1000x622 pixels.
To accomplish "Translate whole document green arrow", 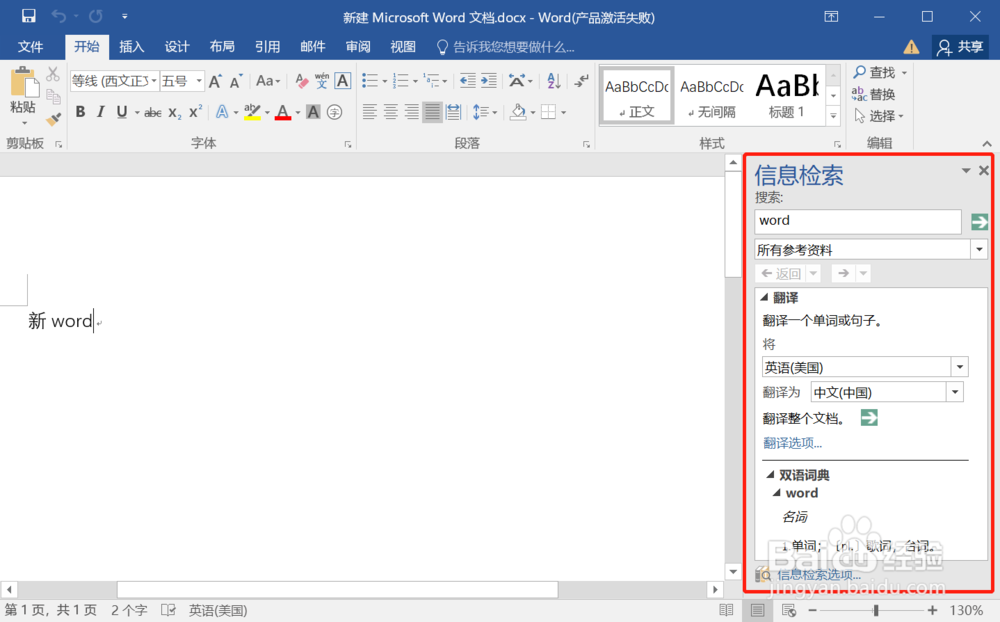I will (x=869, y=418).
